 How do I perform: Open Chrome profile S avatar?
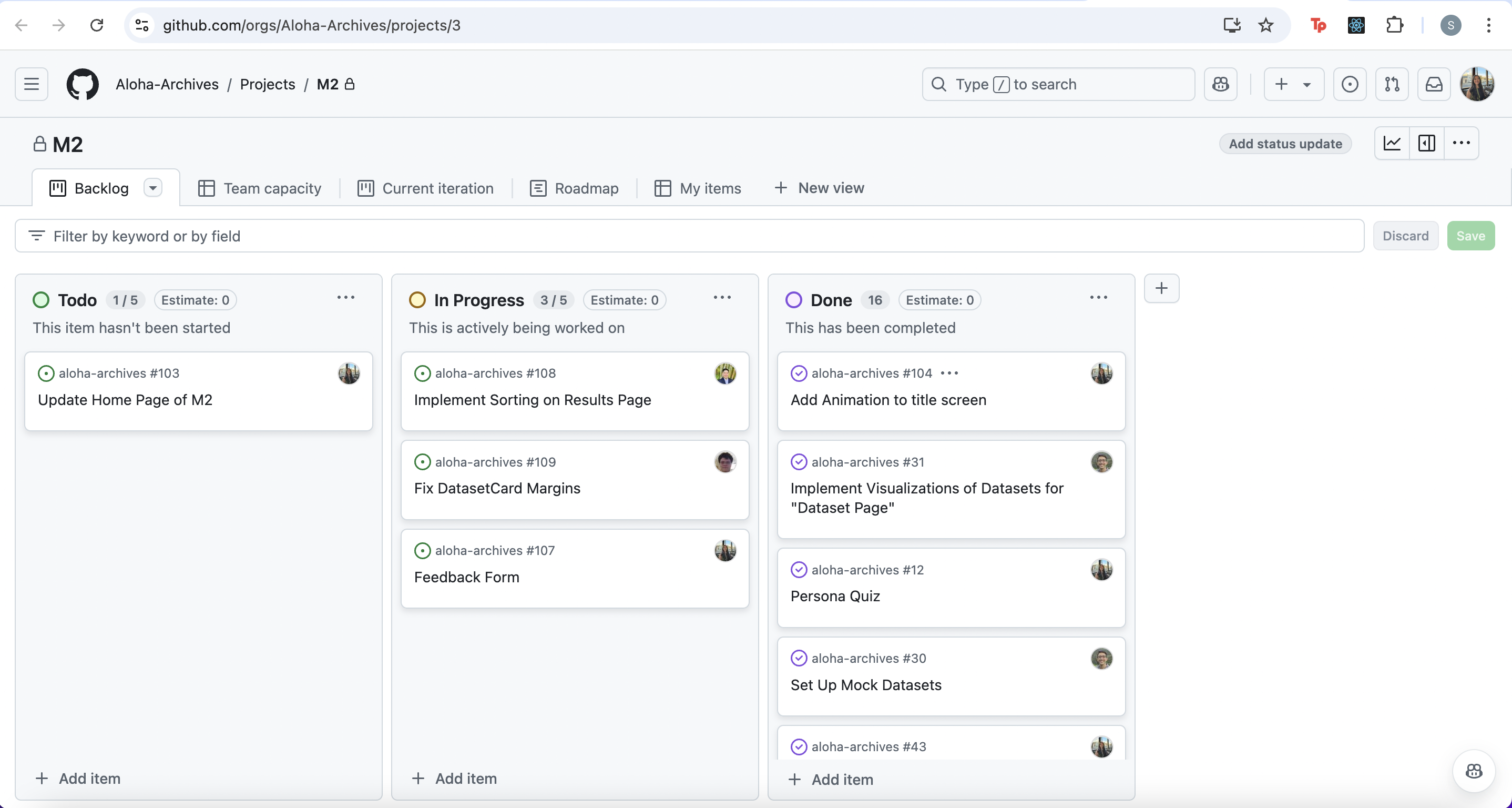pos(1450,25)
